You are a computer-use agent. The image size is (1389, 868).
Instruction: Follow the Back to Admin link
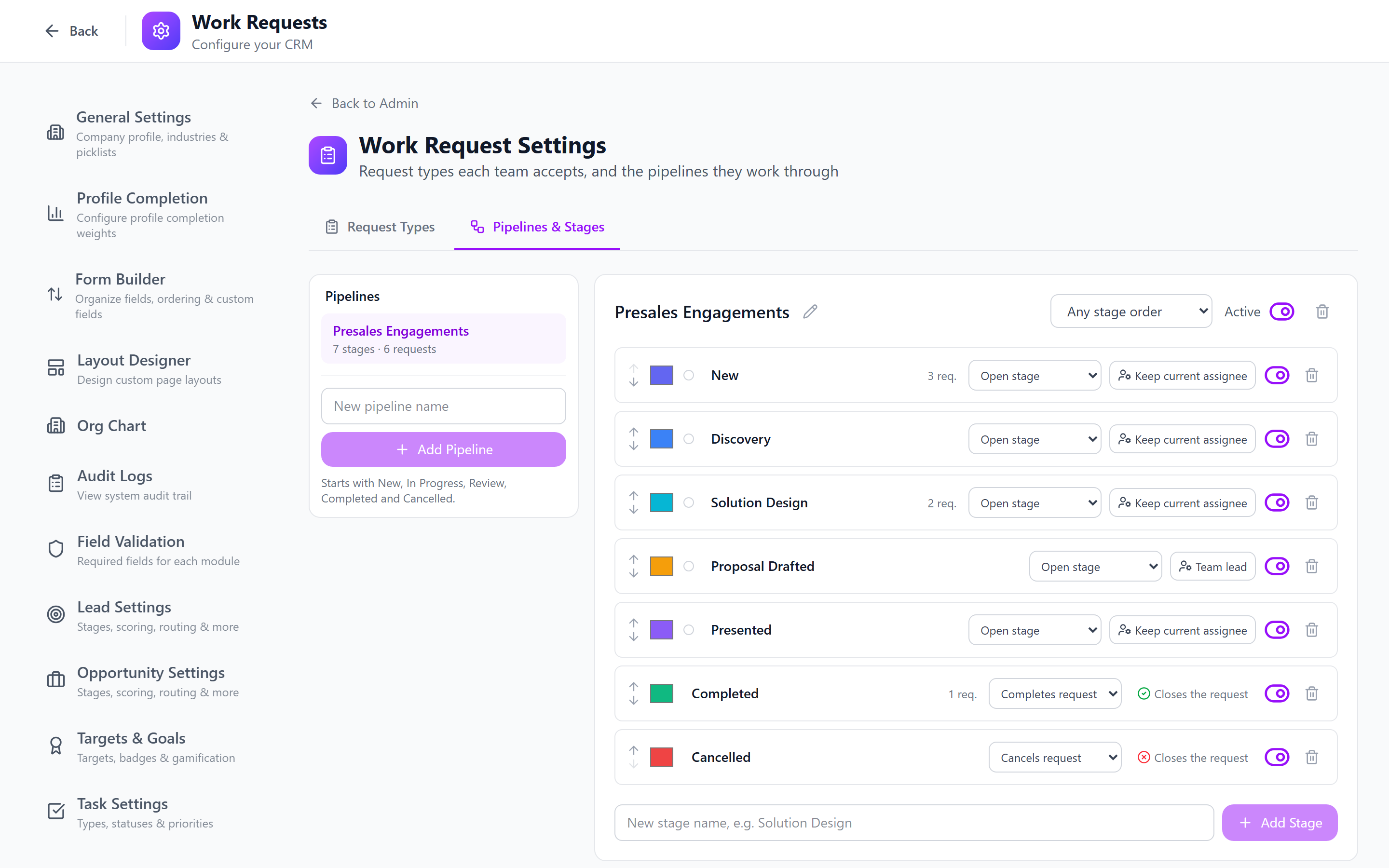point(365,103)
